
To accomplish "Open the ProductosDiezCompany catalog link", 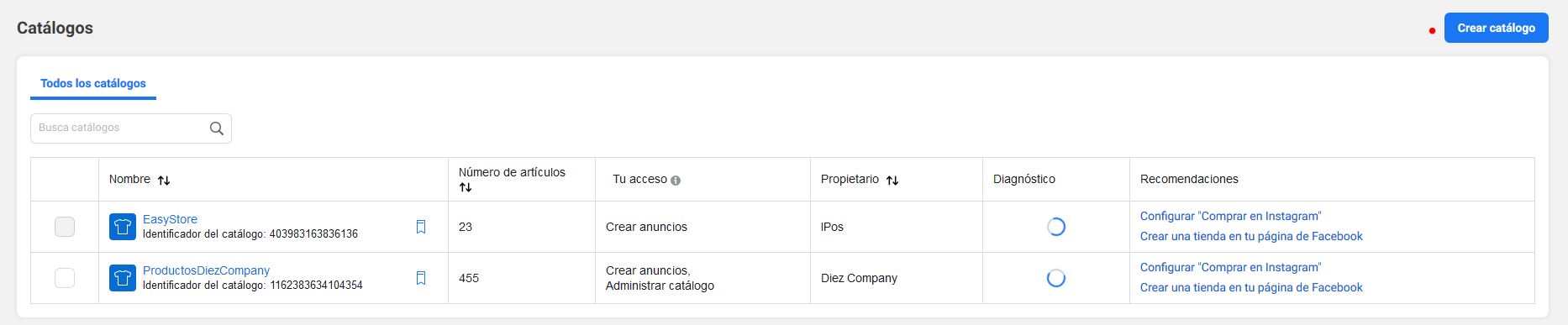I will point(206,270).
